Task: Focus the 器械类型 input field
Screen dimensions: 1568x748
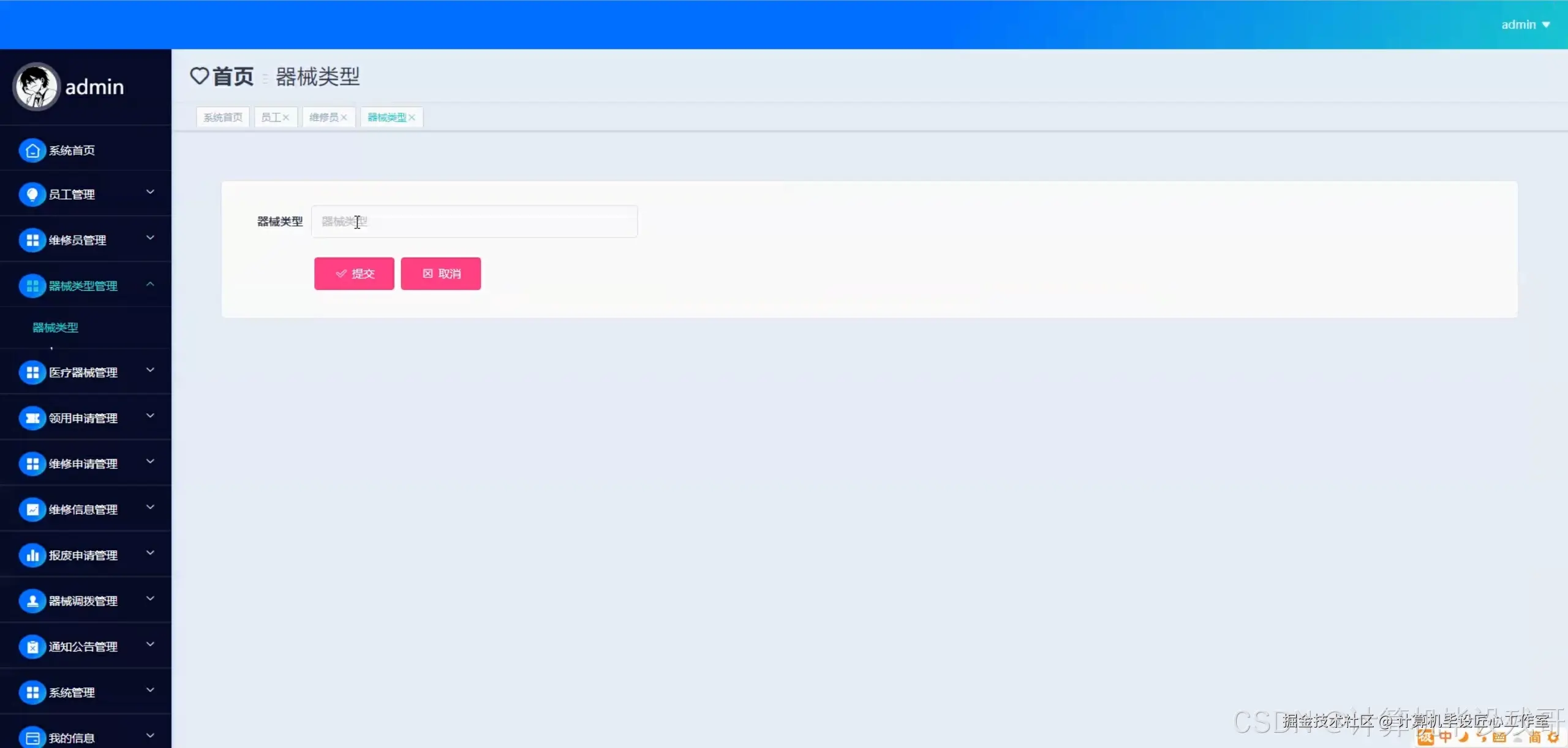Action: coord(475,222)
